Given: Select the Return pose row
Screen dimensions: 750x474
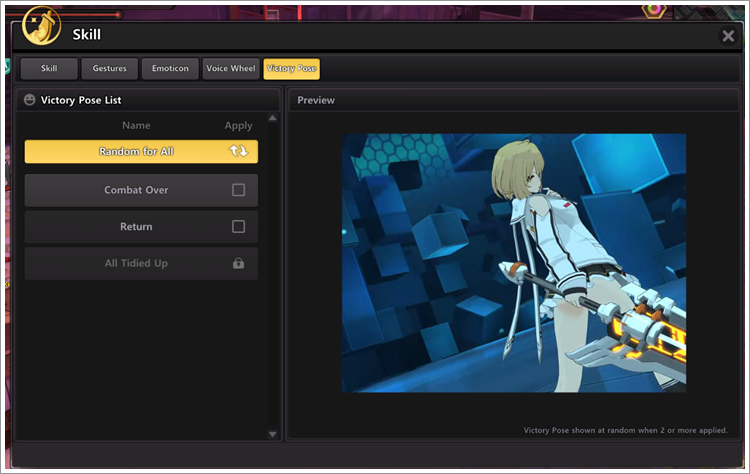Looking at the screenshot, I should (x=141, y=227).
